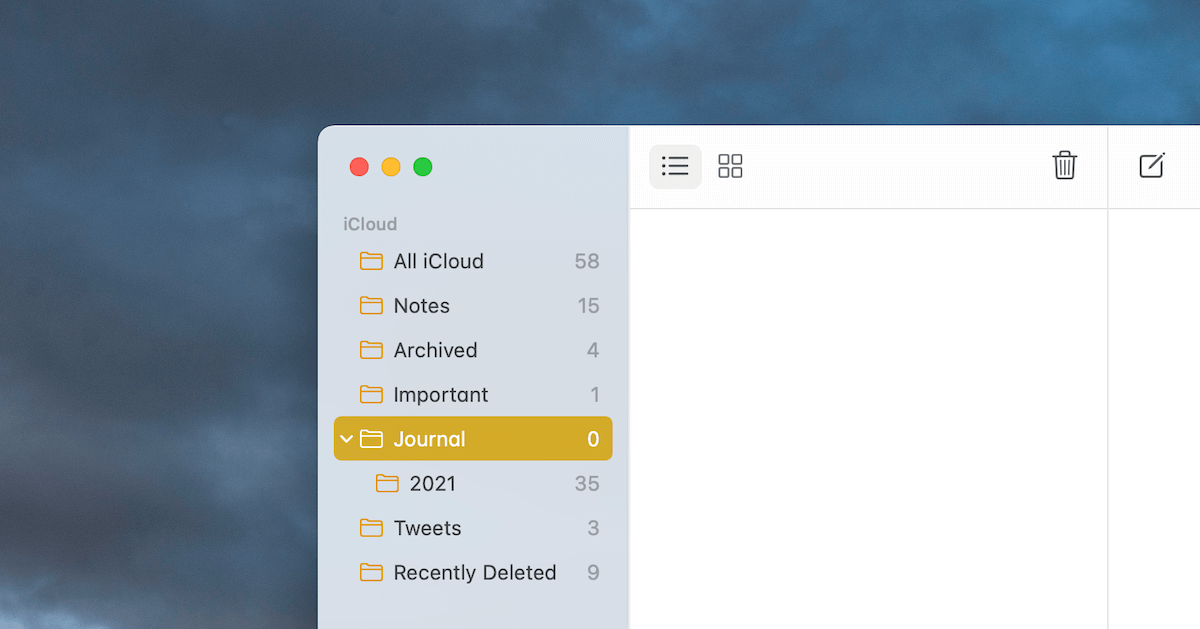Select the Archived folder
This screenshot has width=1200, height=629.
pos(435,349)
